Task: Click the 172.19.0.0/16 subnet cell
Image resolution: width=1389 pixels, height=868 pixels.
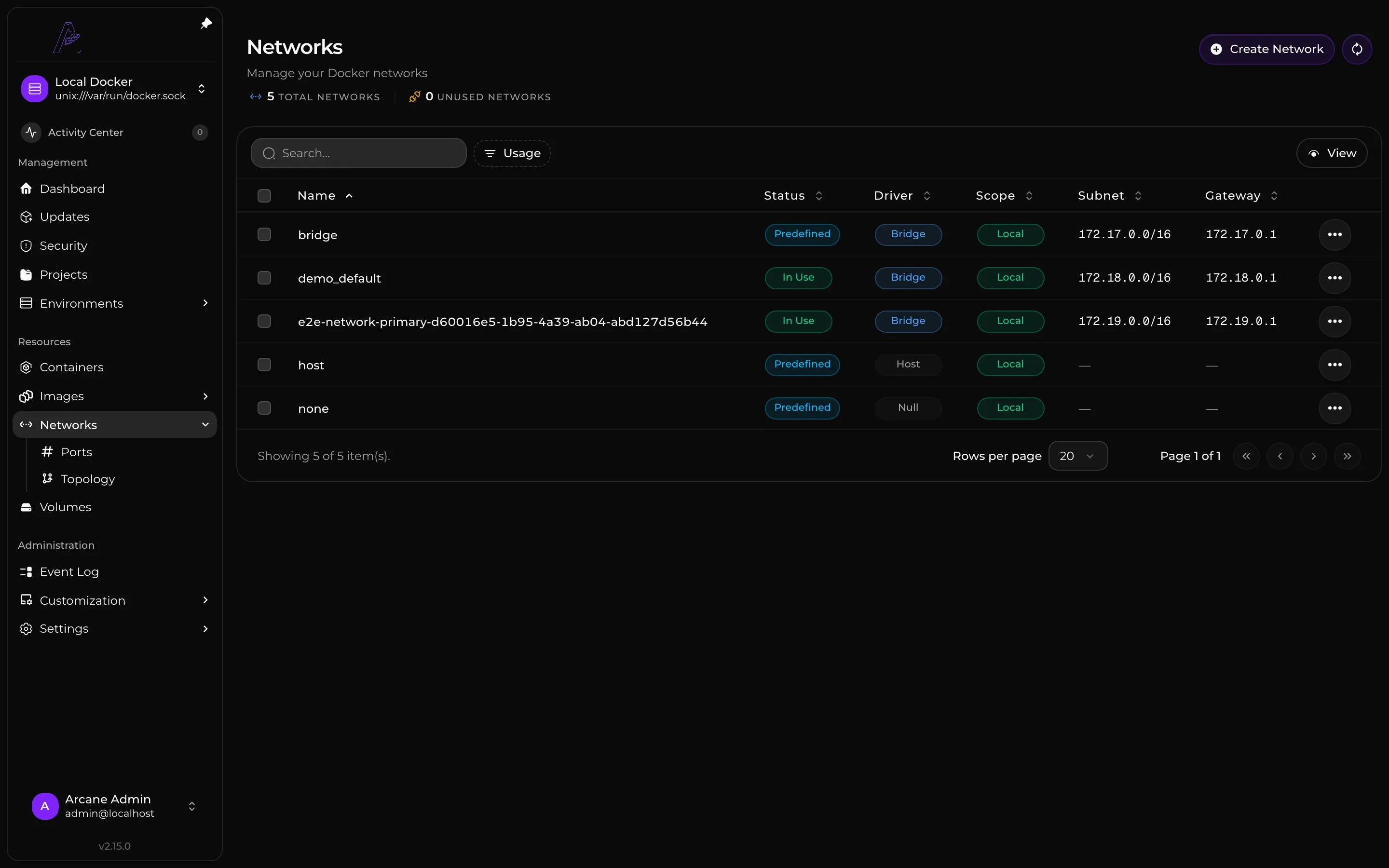Action: click(1124, 321)
